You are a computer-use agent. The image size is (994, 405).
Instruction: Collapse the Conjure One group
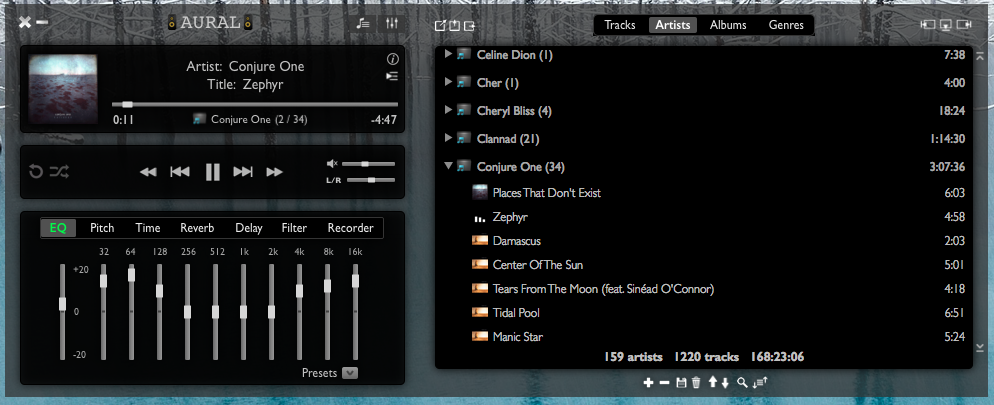point(448,166)
